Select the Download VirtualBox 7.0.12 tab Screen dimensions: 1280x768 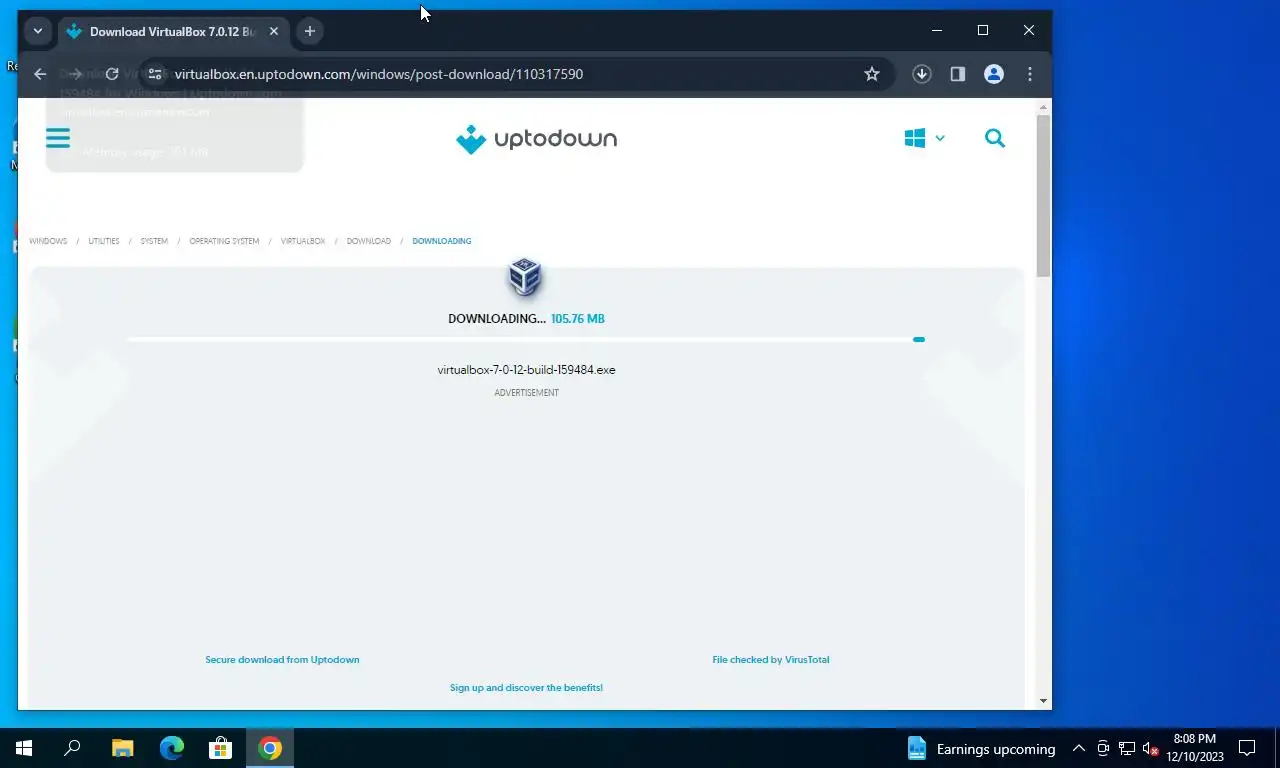click(172, 31)
